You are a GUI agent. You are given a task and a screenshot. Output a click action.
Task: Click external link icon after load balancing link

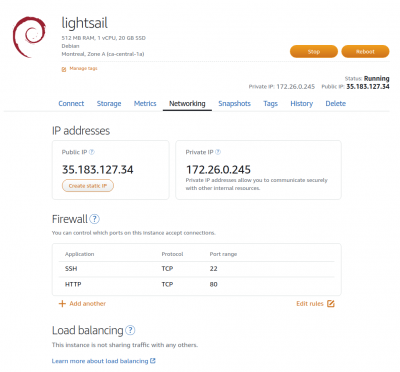click(153, 361)
